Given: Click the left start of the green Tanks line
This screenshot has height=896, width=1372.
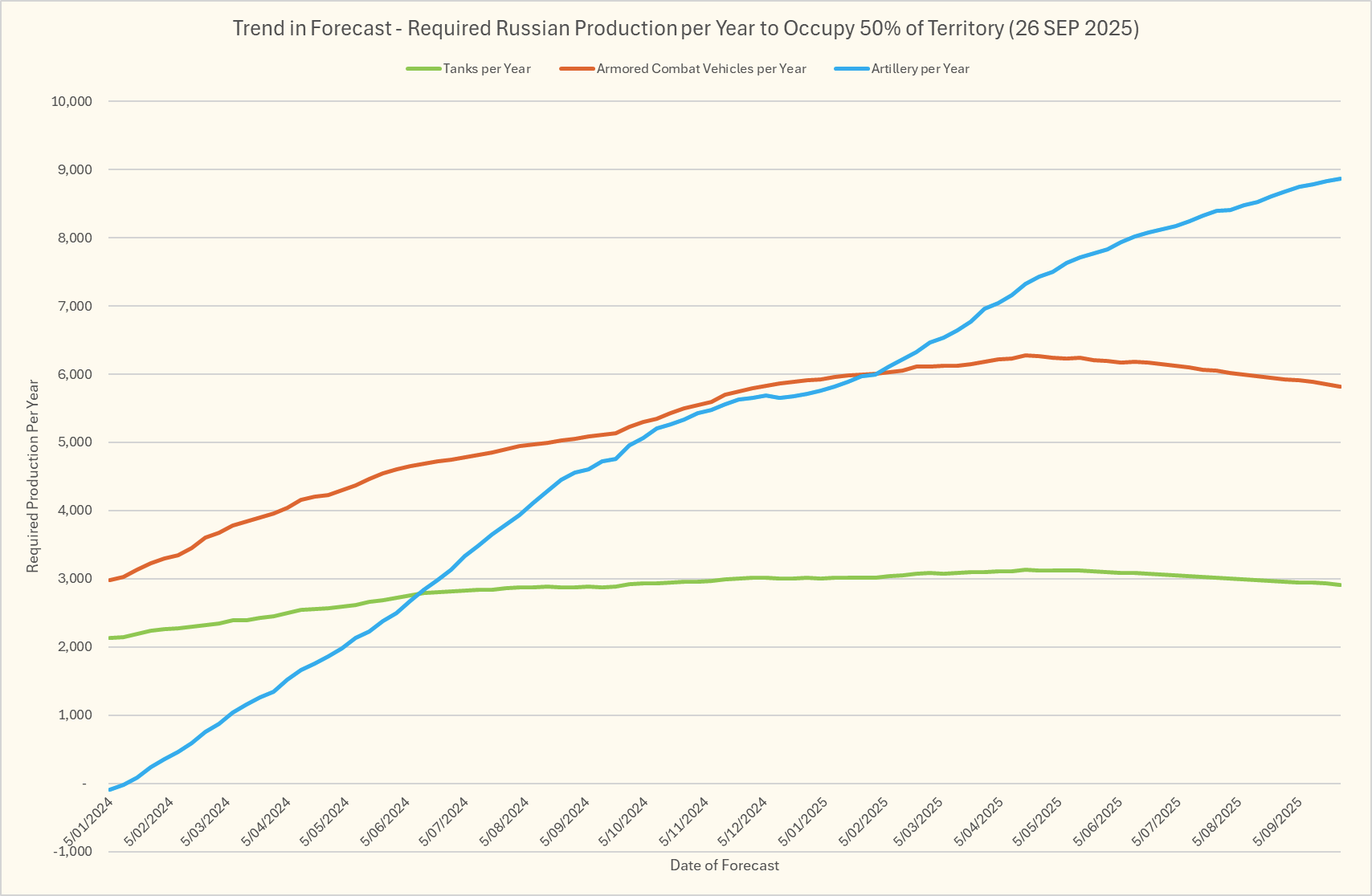Looking at the screenshot, I should tap(110, 637).
